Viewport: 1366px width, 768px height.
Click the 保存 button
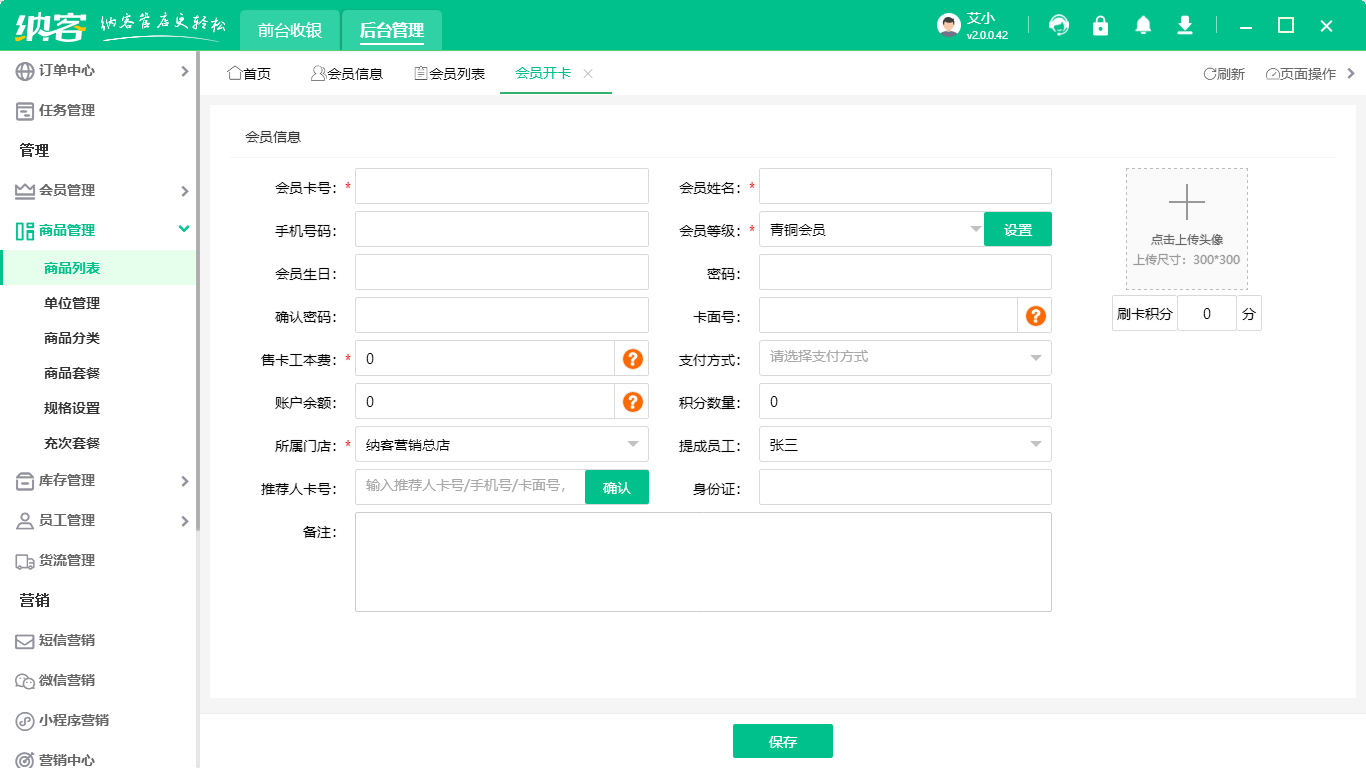(783, 741)
